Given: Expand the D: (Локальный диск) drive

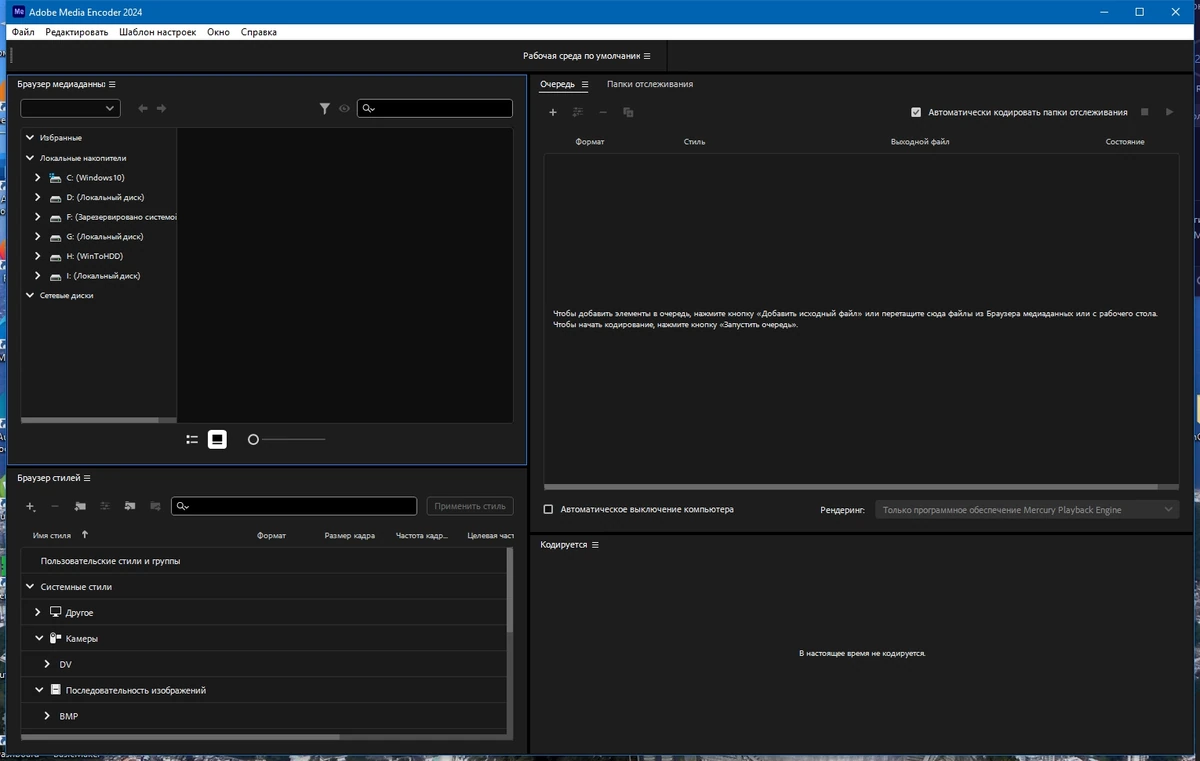Looking at the screenshot, I should click(x=37, y=197).
